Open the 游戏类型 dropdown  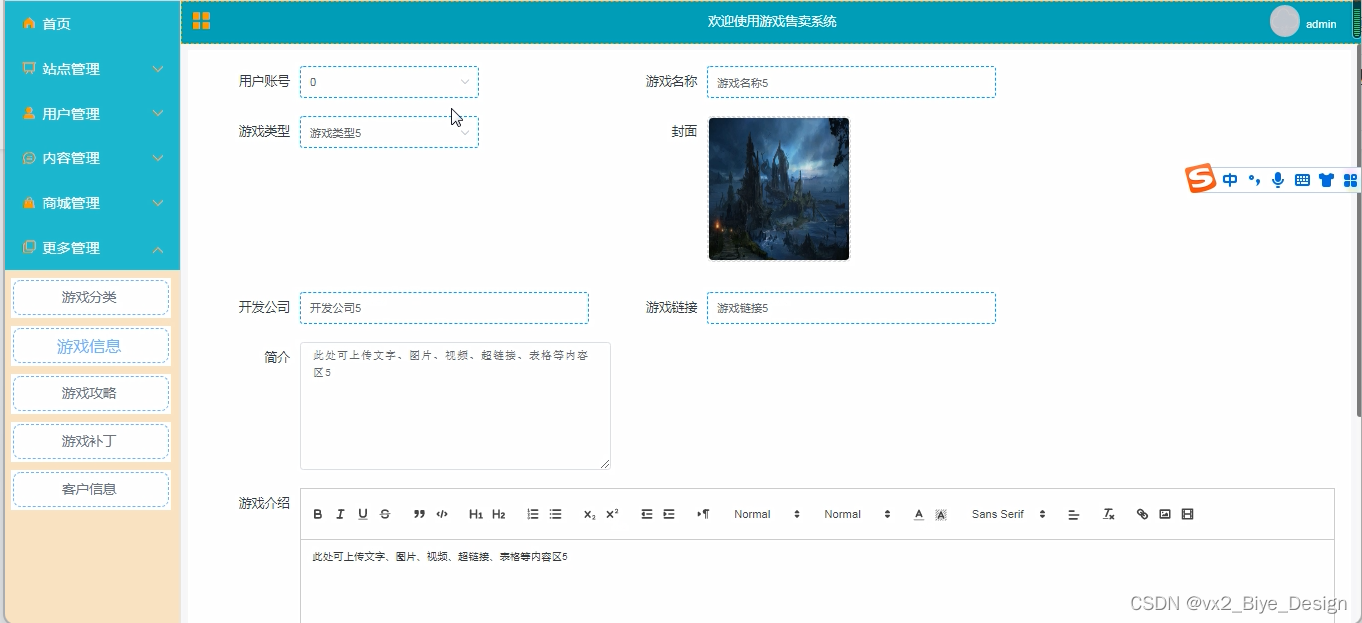(x=389, y=132)
